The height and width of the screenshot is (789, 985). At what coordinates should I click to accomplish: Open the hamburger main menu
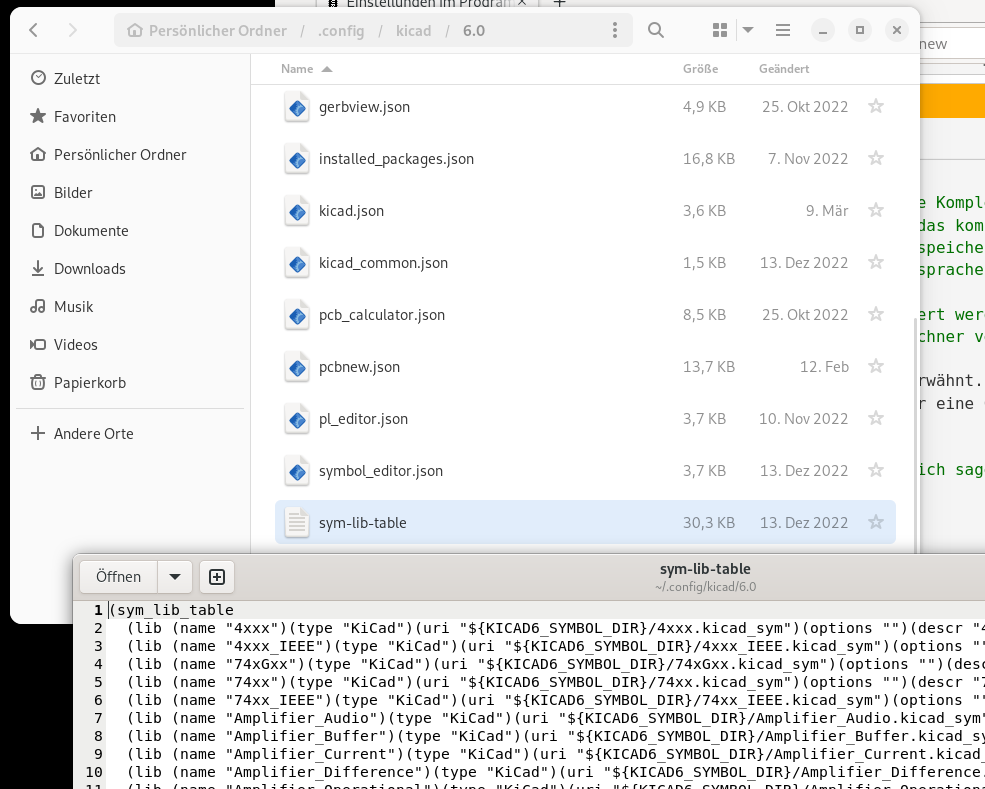(783, 30)
